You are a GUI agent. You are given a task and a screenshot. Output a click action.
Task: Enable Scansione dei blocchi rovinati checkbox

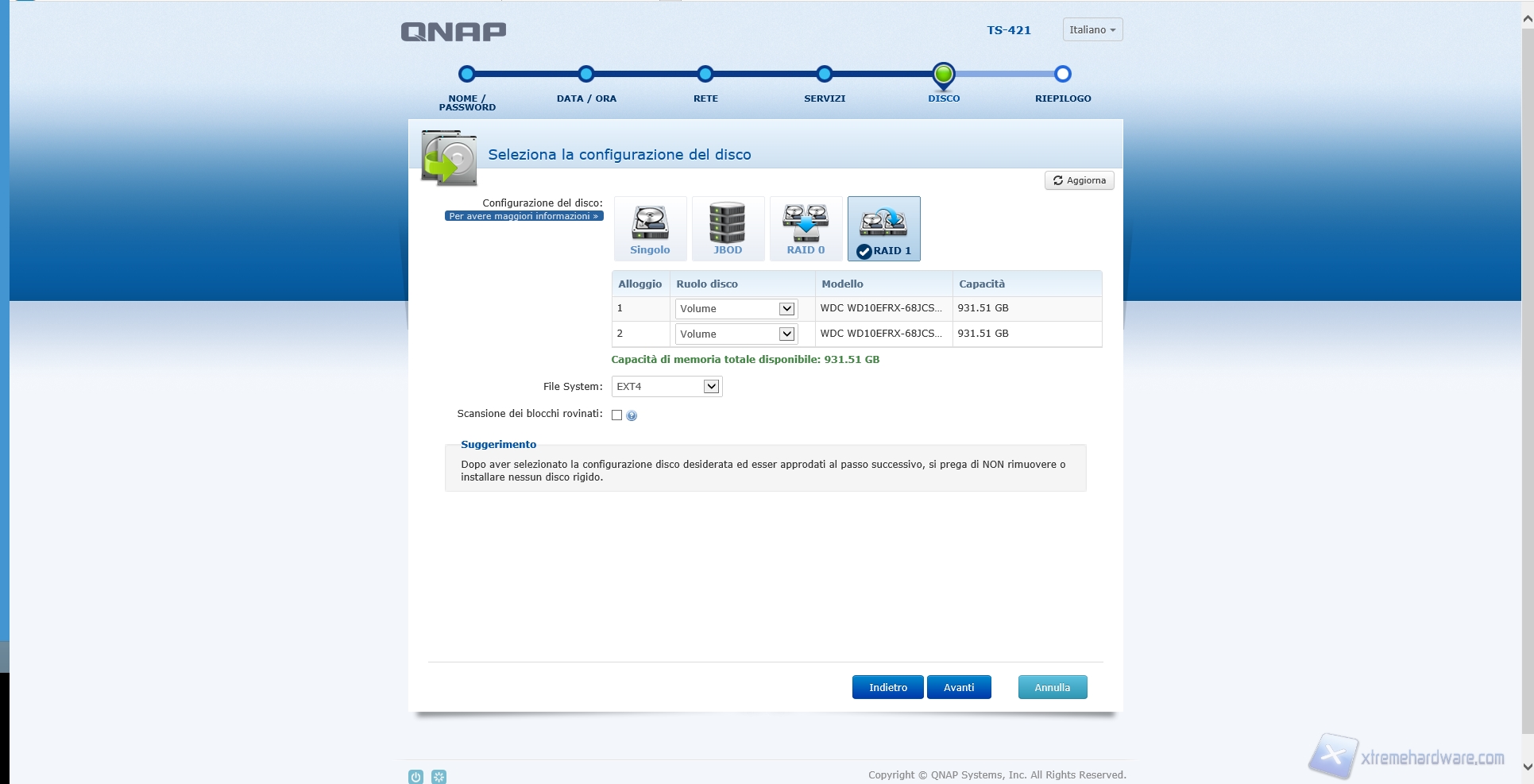coord(616,415)
